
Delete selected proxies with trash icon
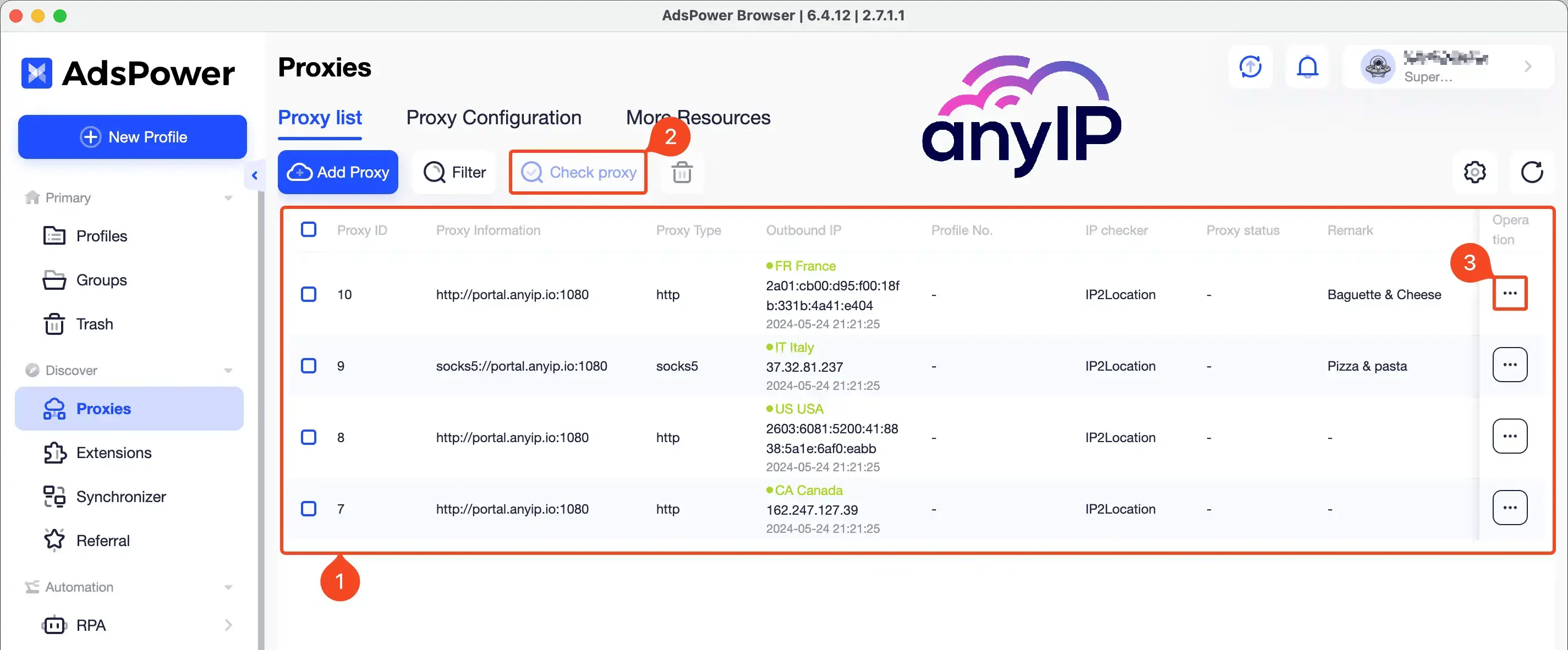pos(681,172)
